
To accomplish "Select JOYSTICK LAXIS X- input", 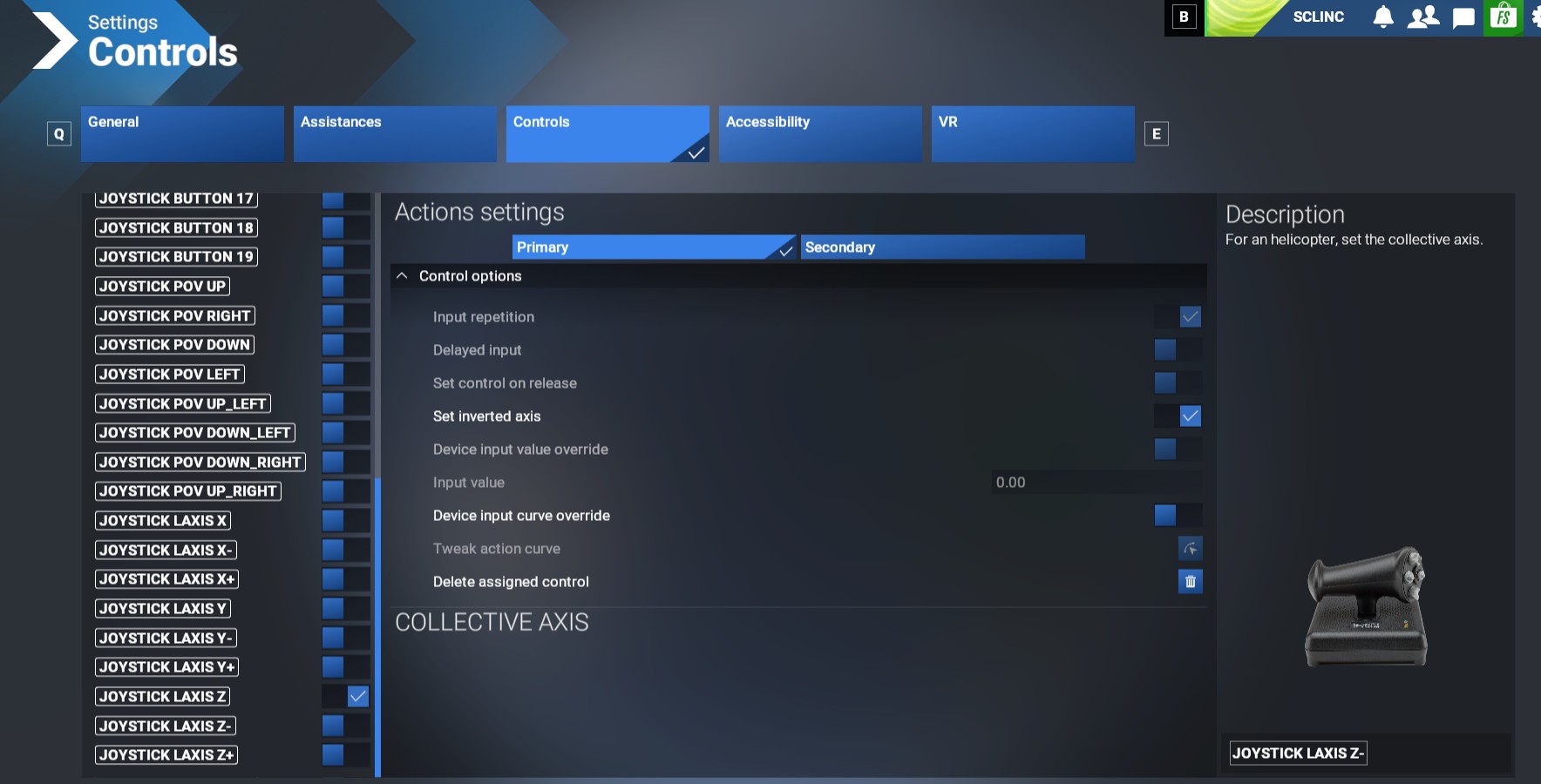I will coord(166,551).
